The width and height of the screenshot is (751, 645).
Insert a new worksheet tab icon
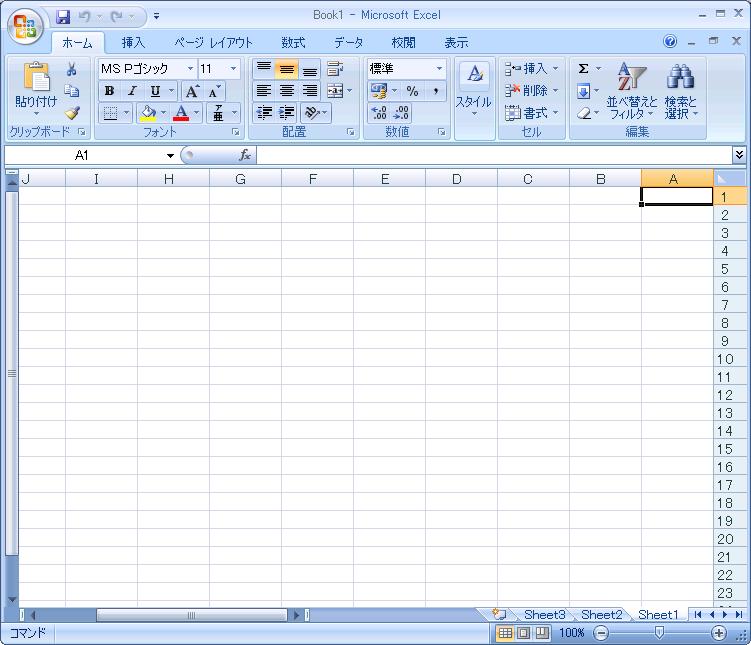pos(499,614)
